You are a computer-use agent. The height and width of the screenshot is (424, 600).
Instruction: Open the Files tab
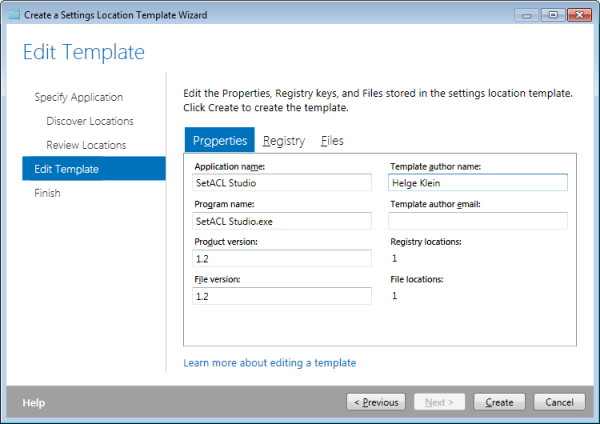[332, 140]
